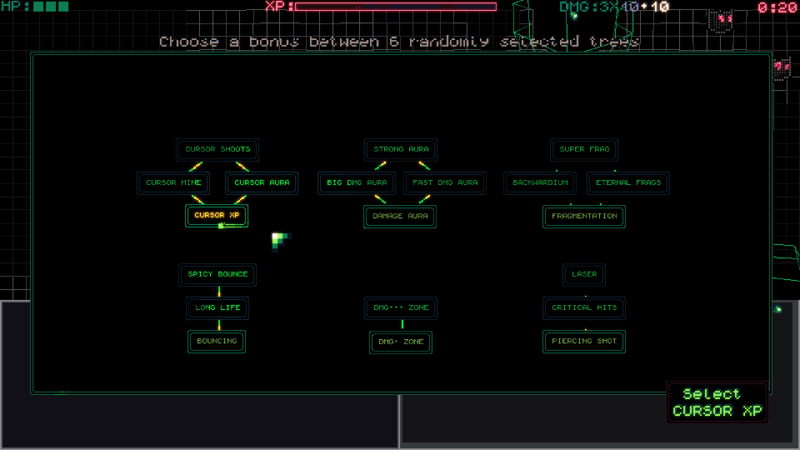
Task: Select the DAMAGE AURA base node
Action: [400, 216]
